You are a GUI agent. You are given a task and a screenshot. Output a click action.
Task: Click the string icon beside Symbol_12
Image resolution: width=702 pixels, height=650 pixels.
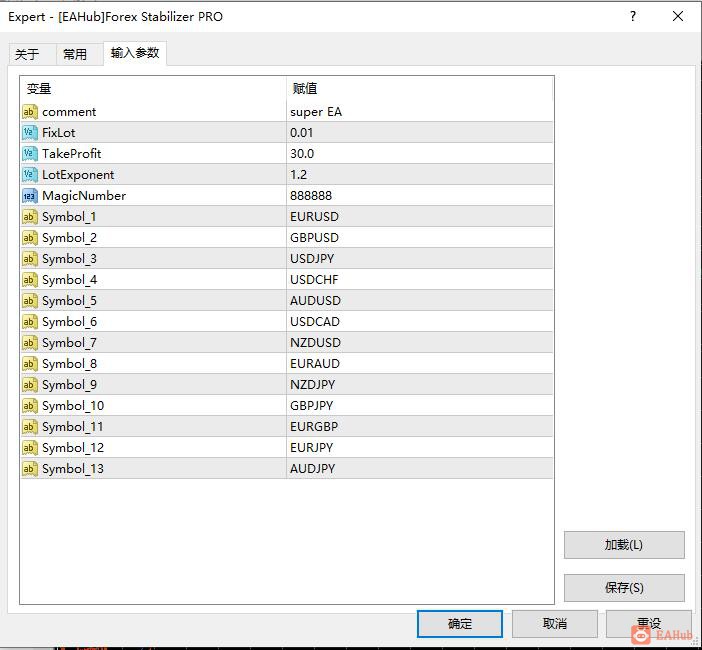(30, 448)
